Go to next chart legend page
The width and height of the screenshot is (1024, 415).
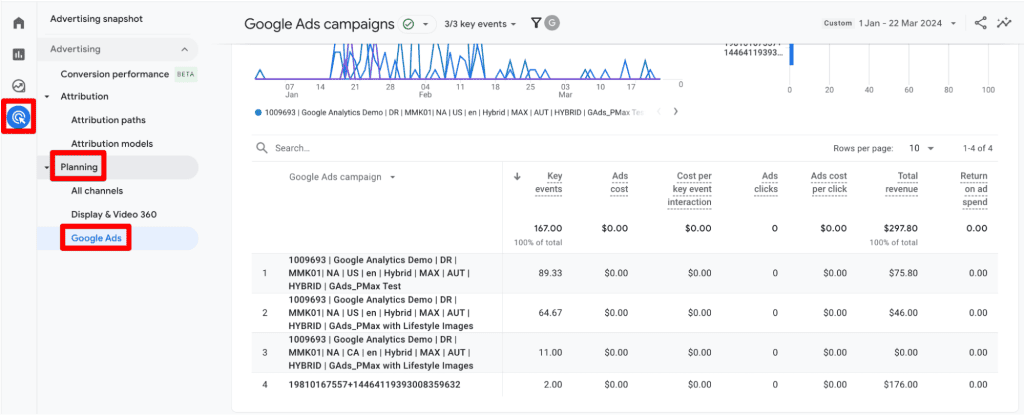pos(675,112)
